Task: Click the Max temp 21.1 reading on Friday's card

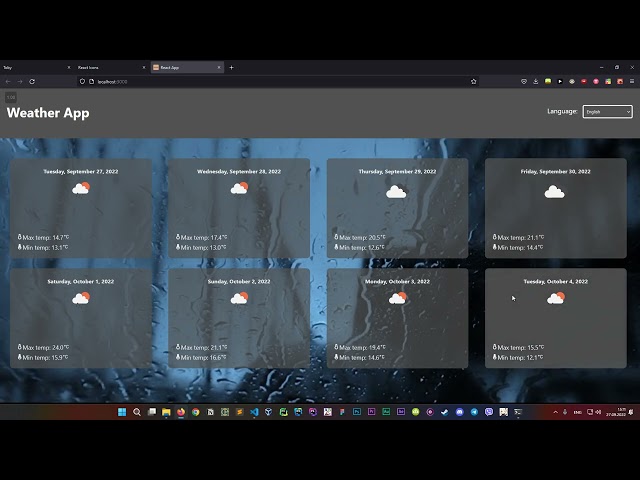Action: pyautogui.click(x=520, y=237)
